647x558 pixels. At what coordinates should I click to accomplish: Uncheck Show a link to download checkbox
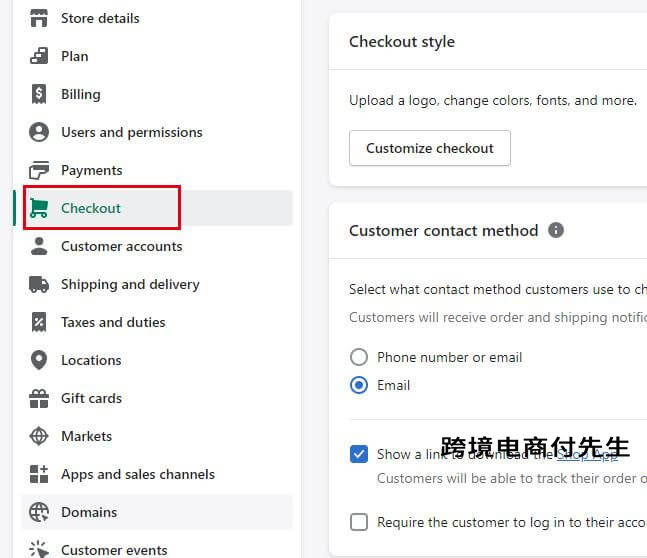[x=359, y=454]
